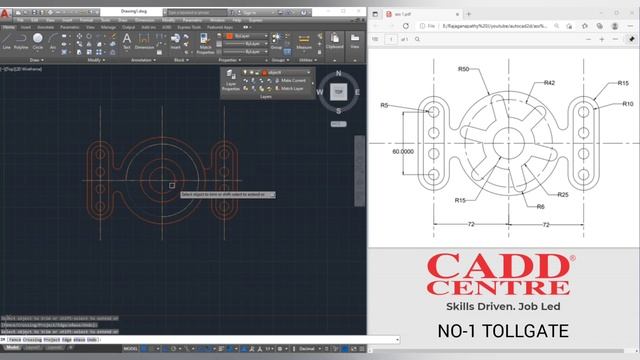Pick the Mirror tool in Modify panel
Image resolution: width=640 pixels, height=360 pixels.
coord(89,44)
